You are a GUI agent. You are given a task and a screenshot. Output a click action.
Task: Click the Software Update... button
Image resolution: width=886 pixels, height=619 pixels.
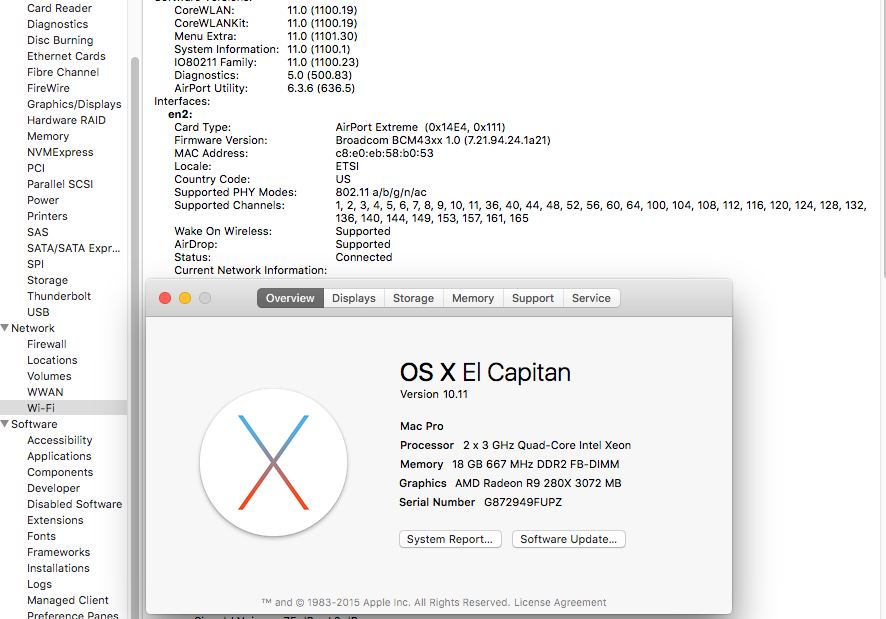pyautogui.click(x=568, y=539)
